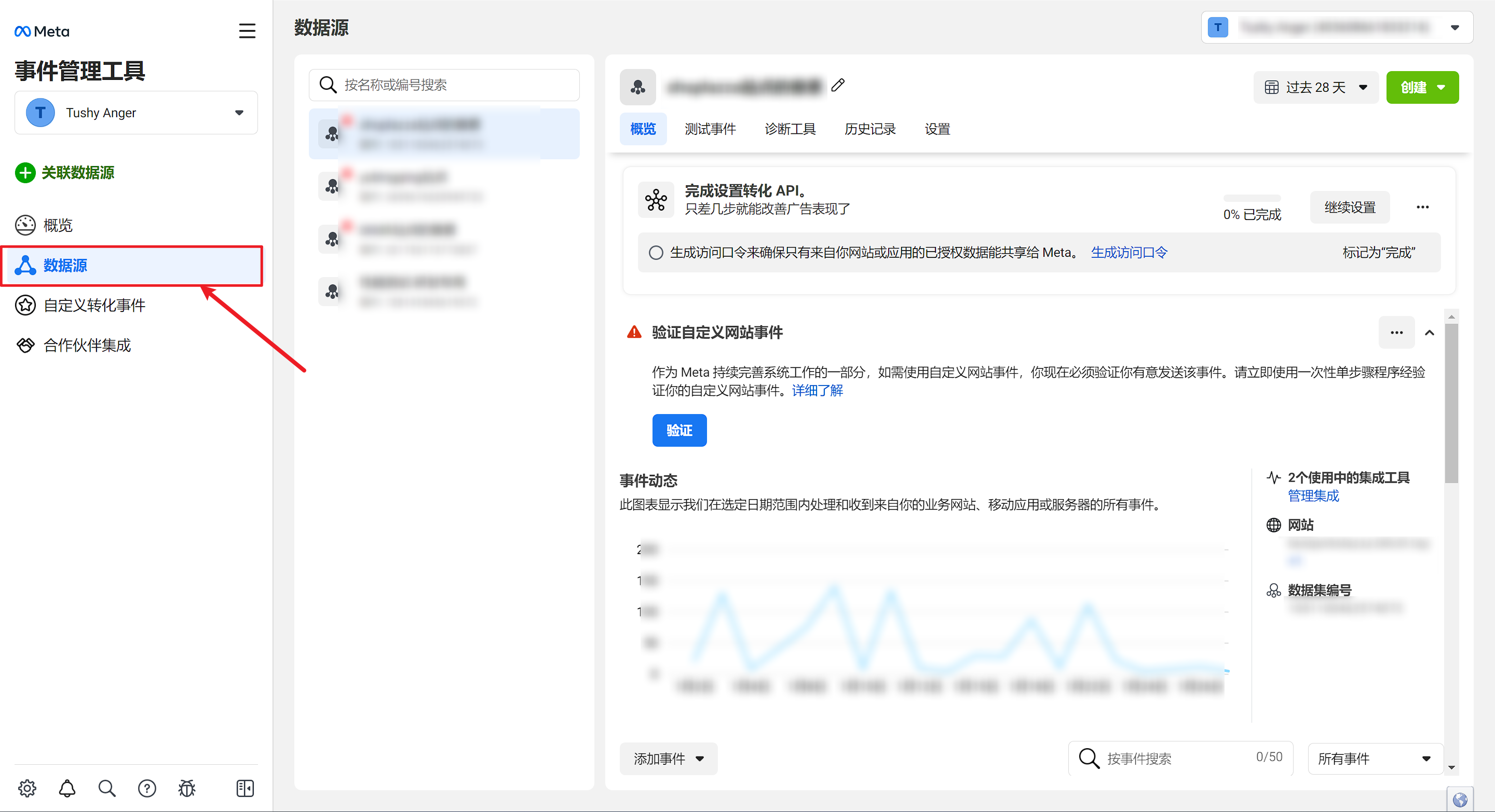
Task: Open more options for 验证自定义网站事件
Action: [x=1396, y=333]
